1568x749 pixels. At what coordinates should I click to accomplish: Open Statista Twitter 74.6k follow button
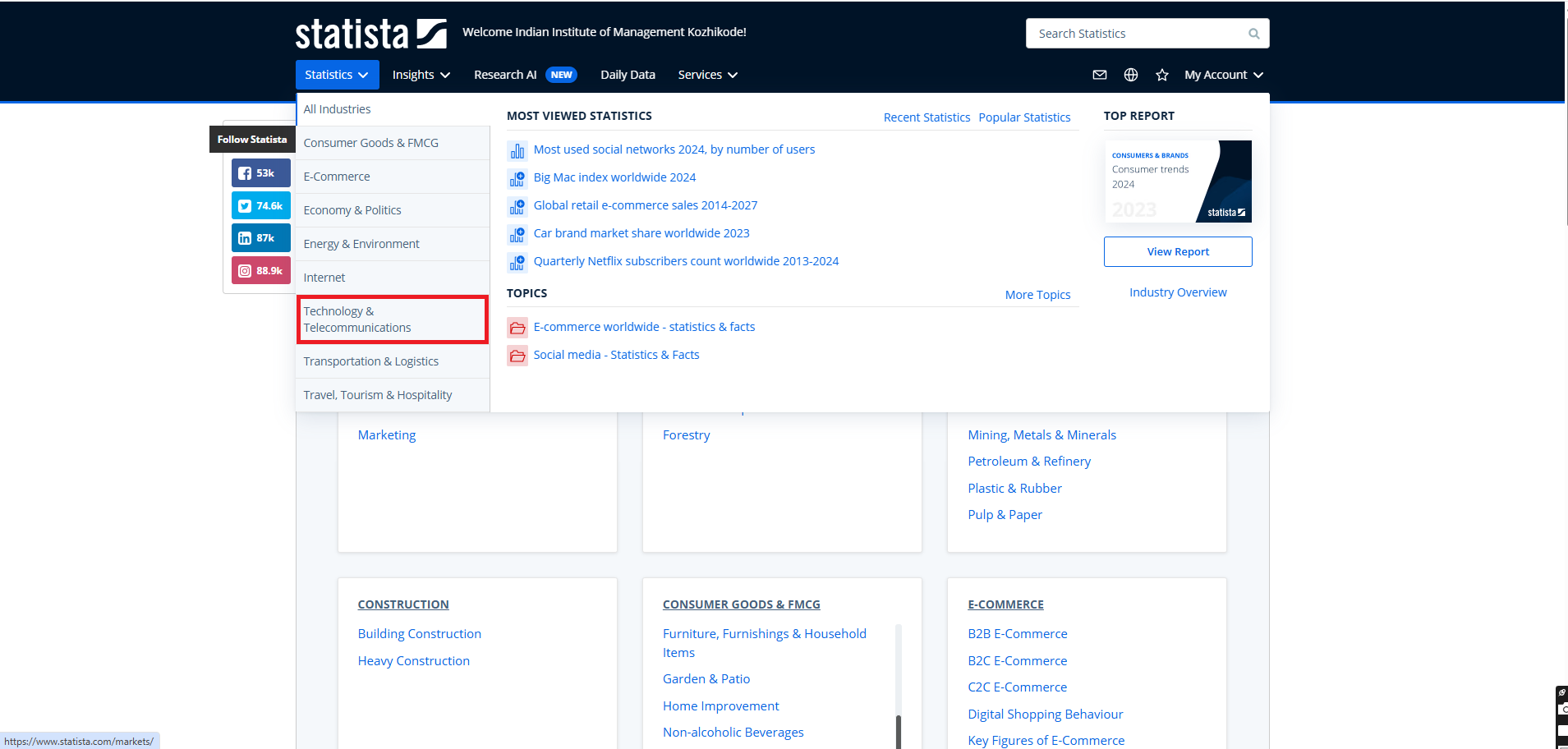260,206
